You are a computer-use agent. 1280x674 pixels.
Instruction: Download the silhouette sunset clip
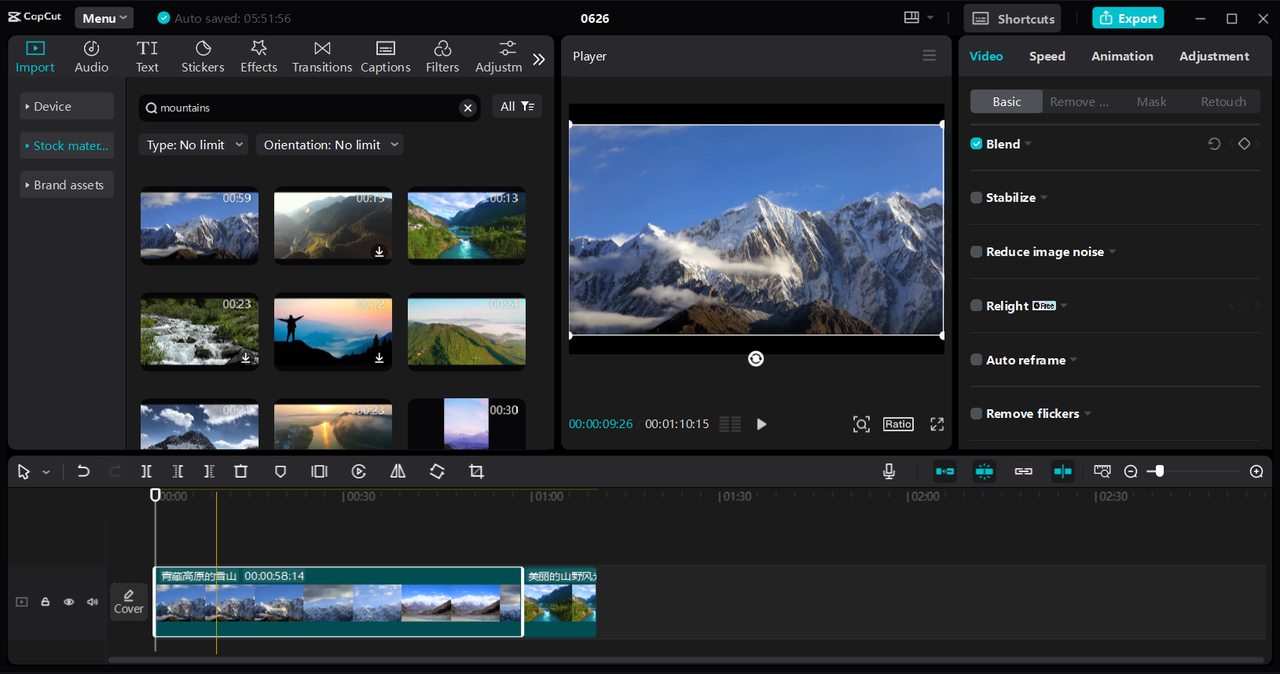click(379, 358)
